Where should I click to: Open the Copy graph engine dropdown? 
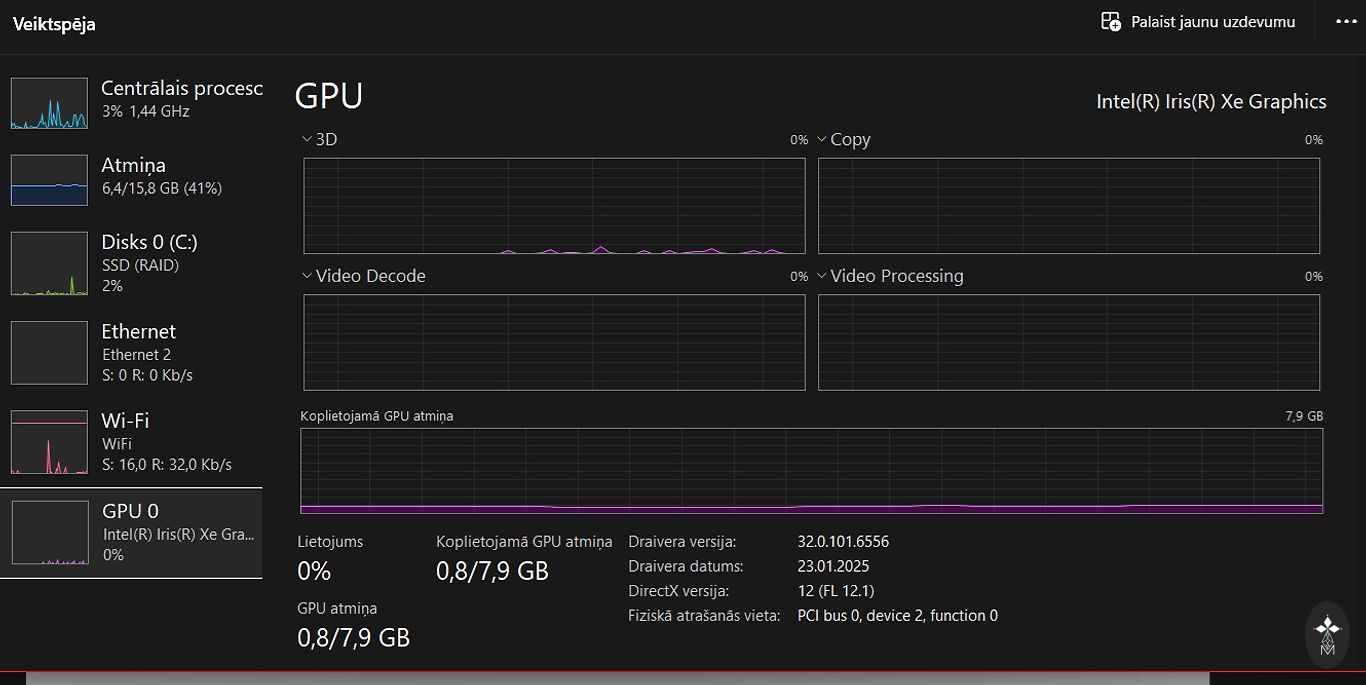(823, 140)
